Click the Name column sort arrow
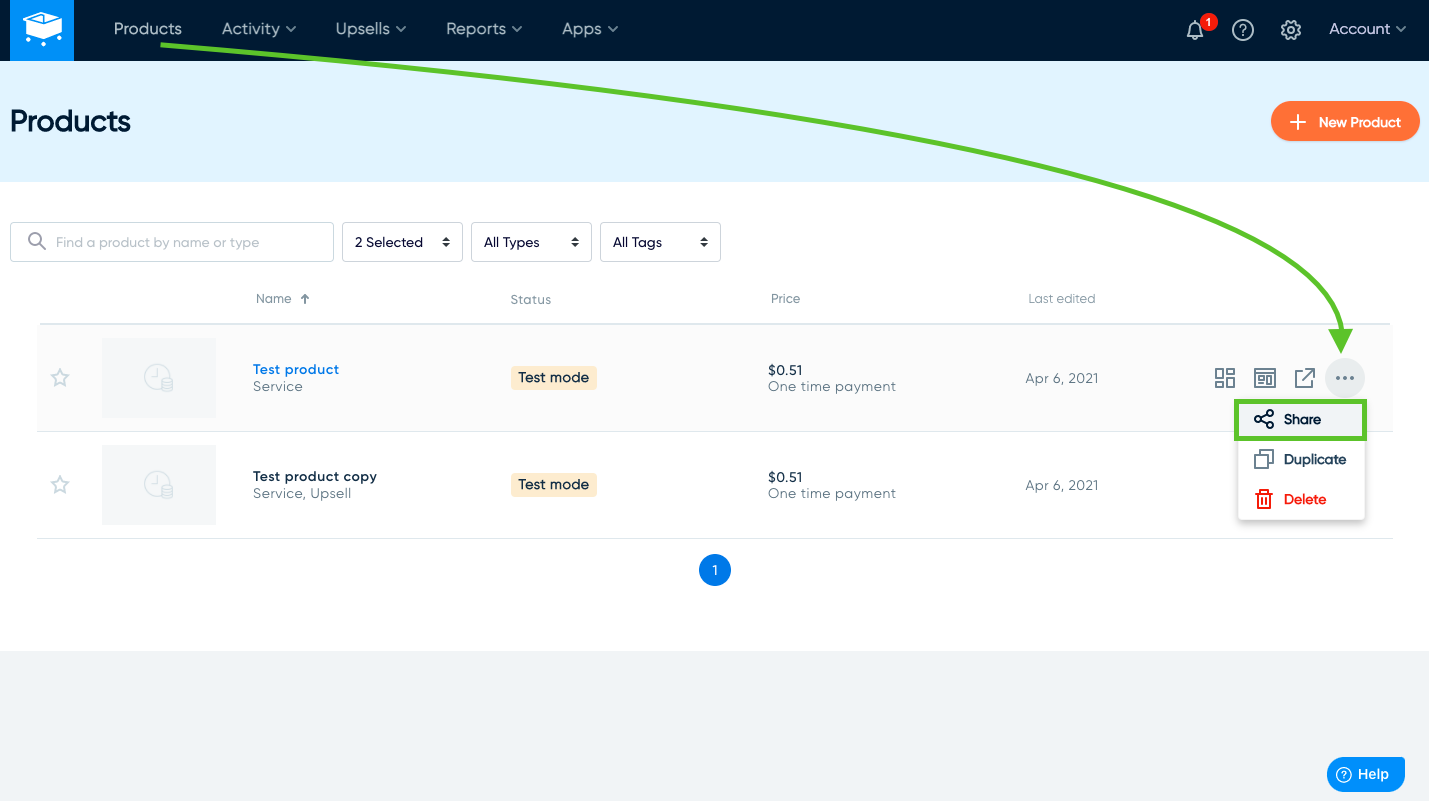The width and height of the screenshot is (1429, 801). click(x=305, y=298)
